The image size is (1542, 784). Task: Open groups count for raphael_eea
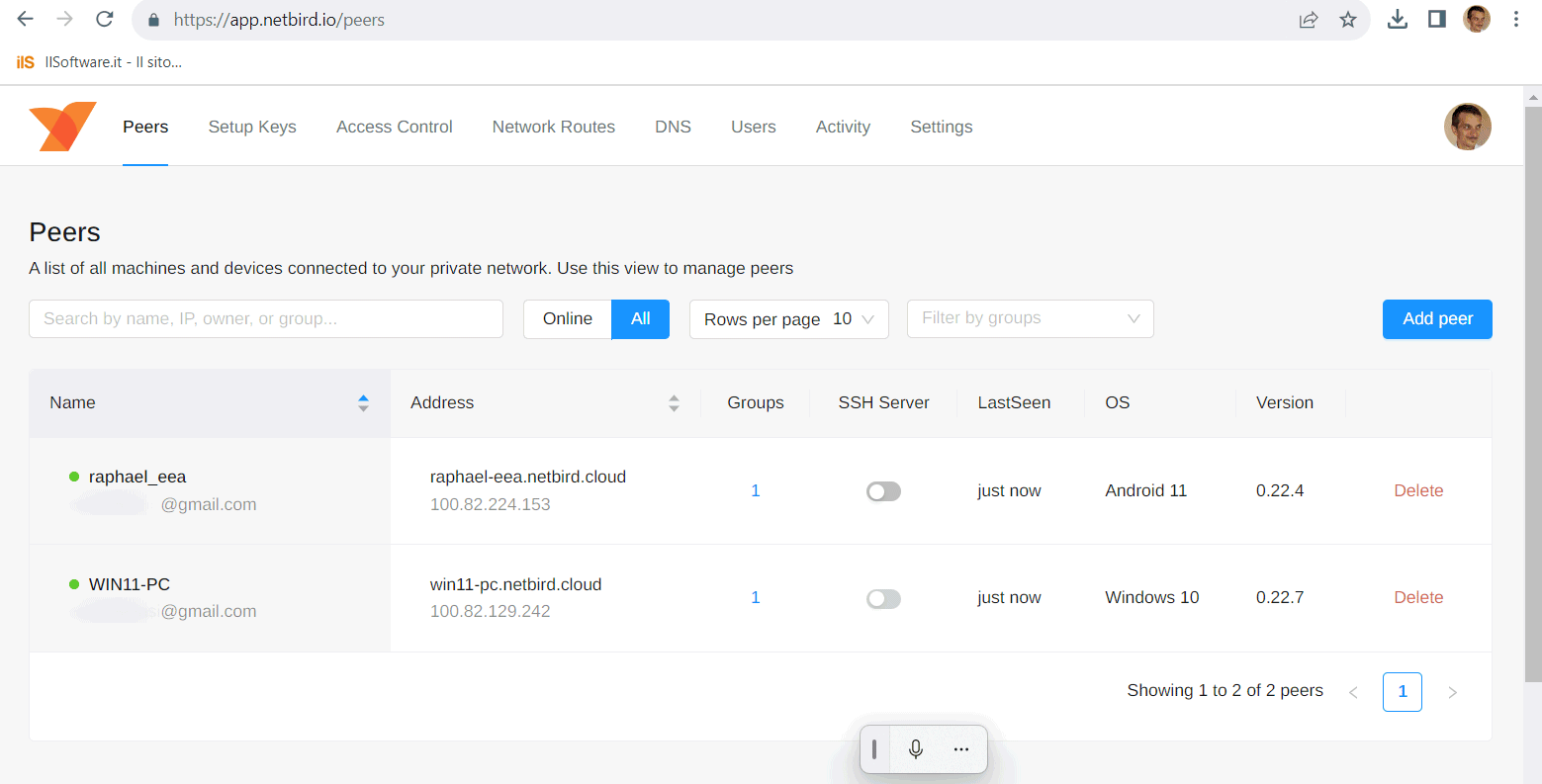(x=756, y=490)
